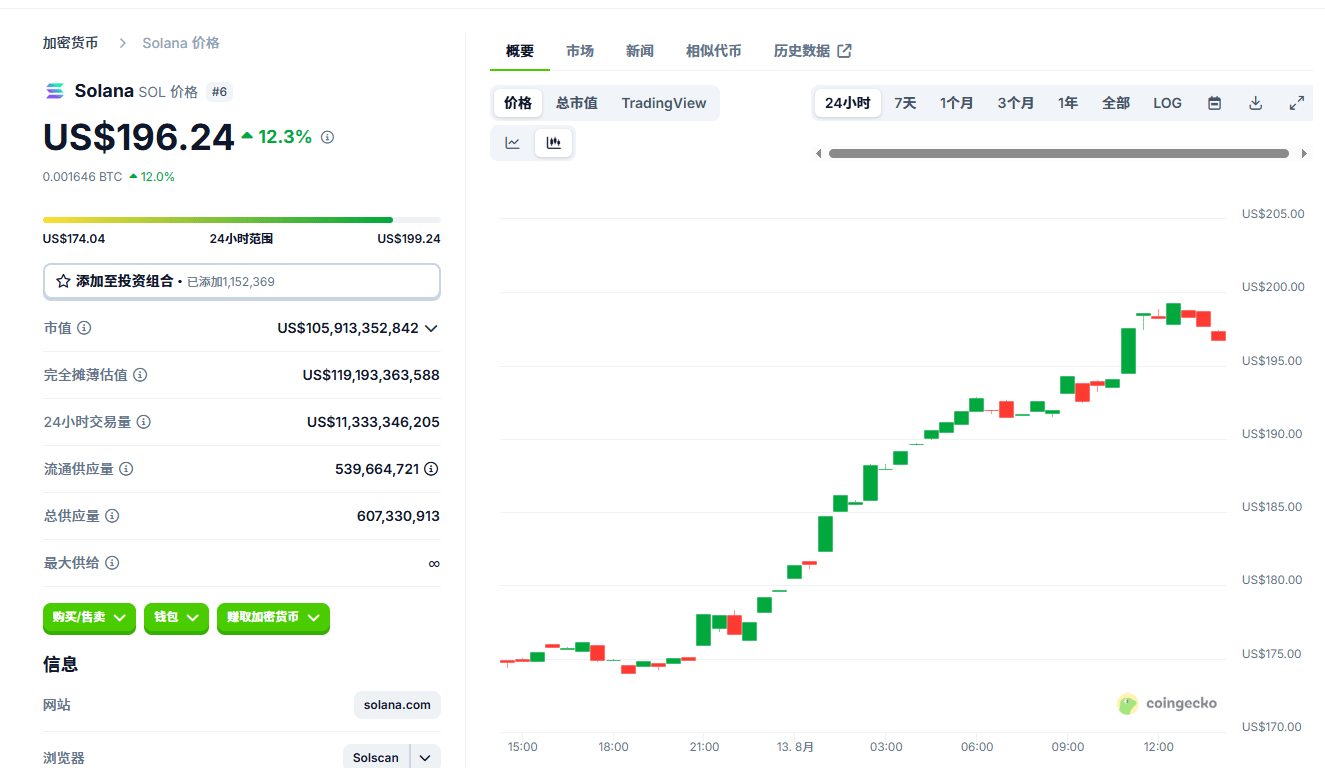Go to 加密货币 breadcrumb link

coord(70,43)
